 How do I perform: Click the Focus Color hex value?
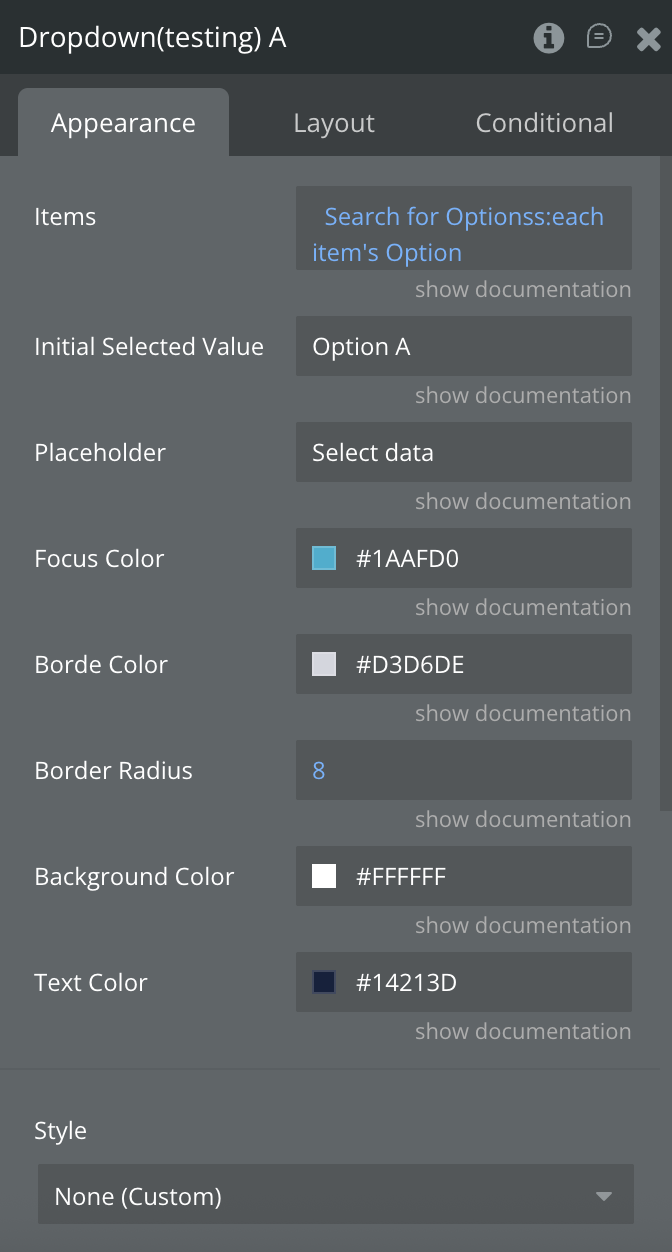click(x=408, y=559)
